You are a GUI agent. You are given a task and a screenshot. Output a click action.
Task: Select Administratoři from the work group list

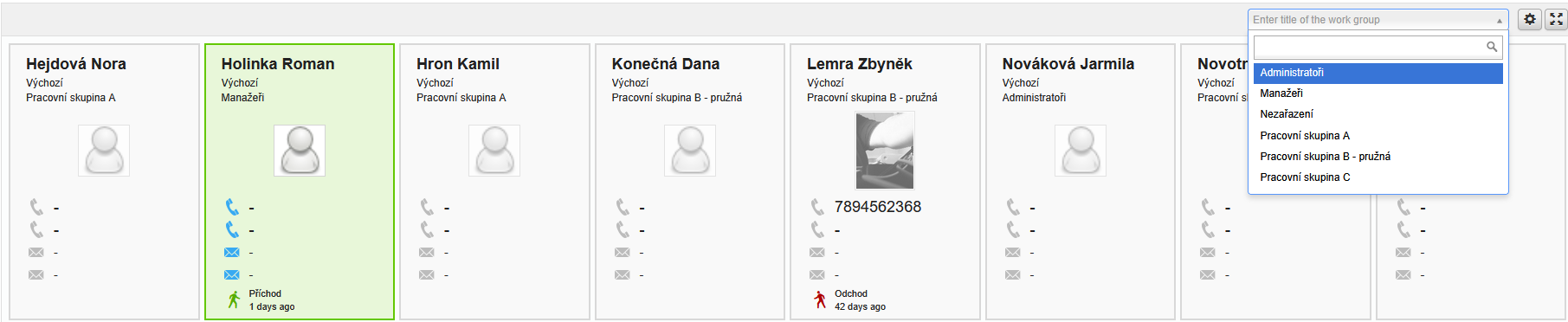coord(1378,73)
